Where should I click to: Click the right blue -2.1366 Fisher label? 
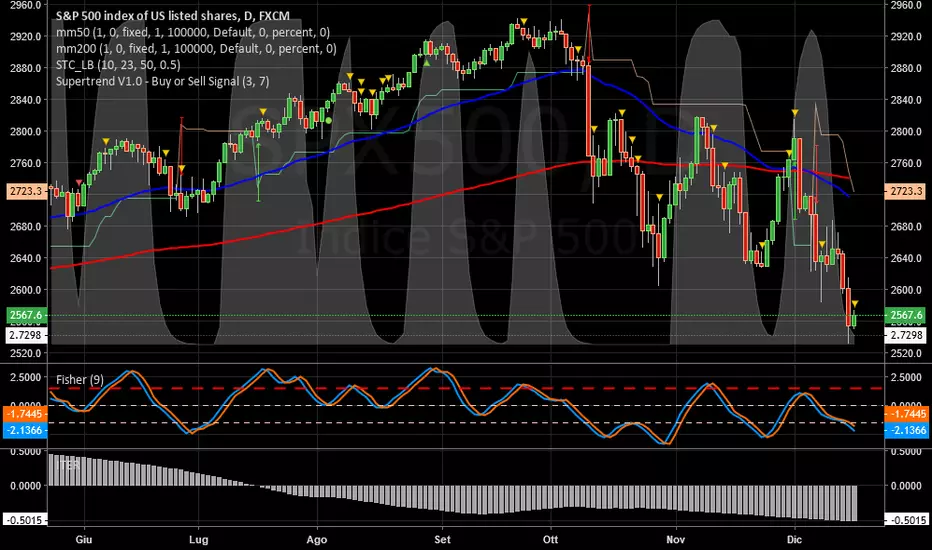point(906,430)
